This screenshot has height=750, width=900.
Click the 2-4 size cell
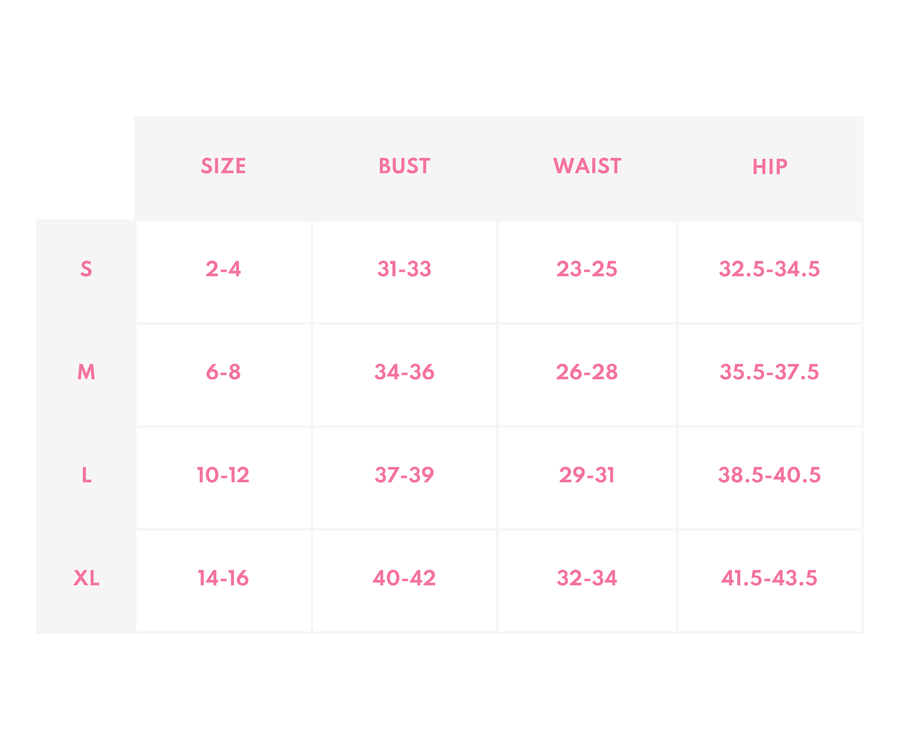pyautogui.click(x=223, y=269)
